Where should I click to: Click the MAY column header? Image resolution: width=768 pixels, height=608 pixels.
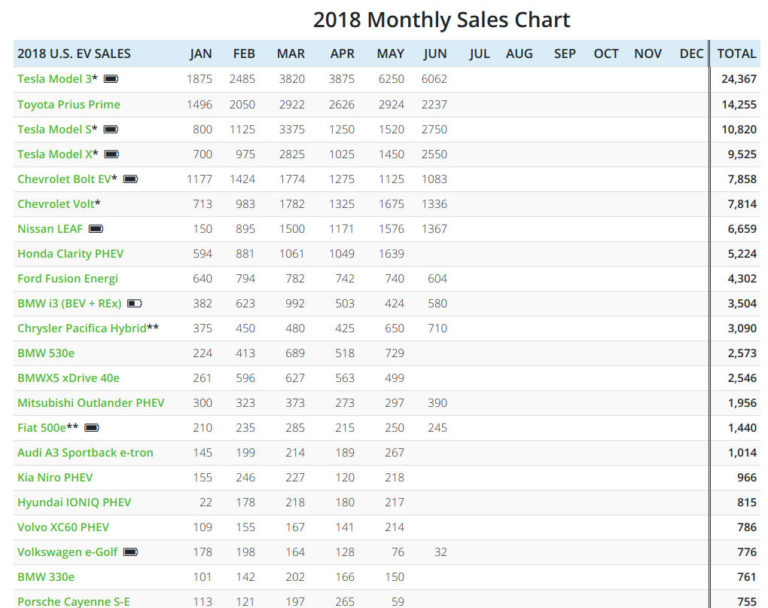click(390, 54)
